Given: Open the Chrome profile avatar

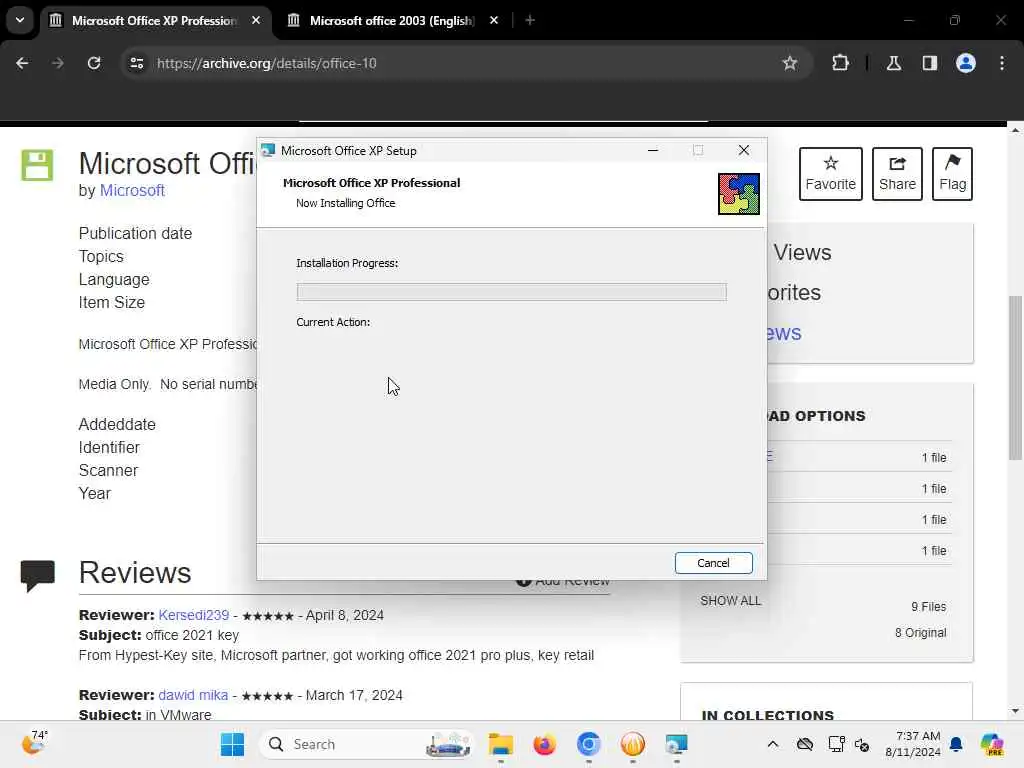Looking at the screenshot, I should pos(965,63).
